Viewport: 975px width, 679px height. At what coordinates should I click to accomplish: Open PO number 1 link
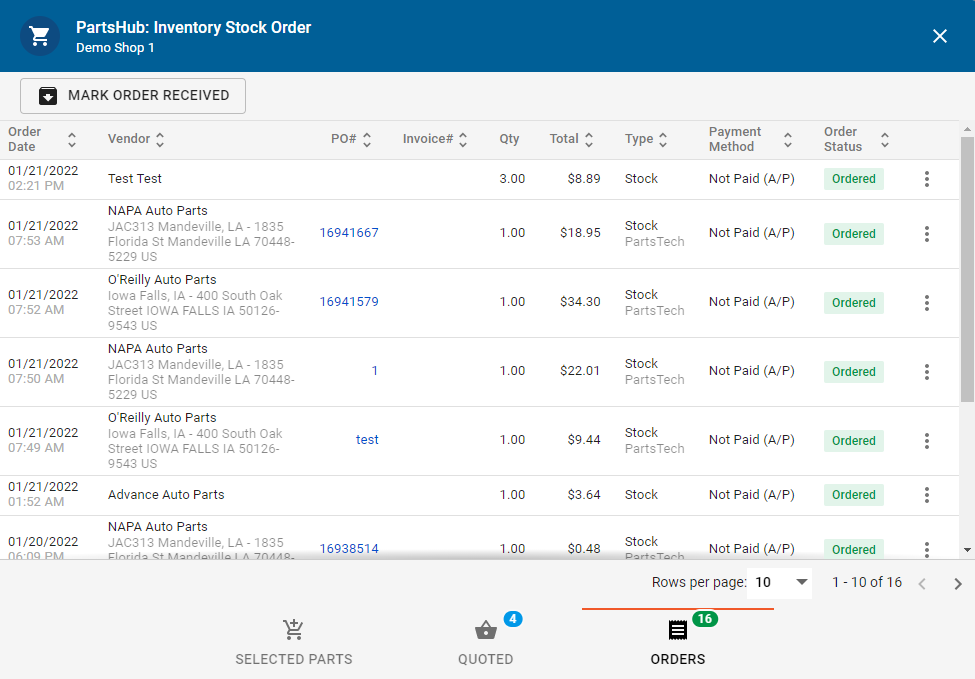(x=375, y=371)
